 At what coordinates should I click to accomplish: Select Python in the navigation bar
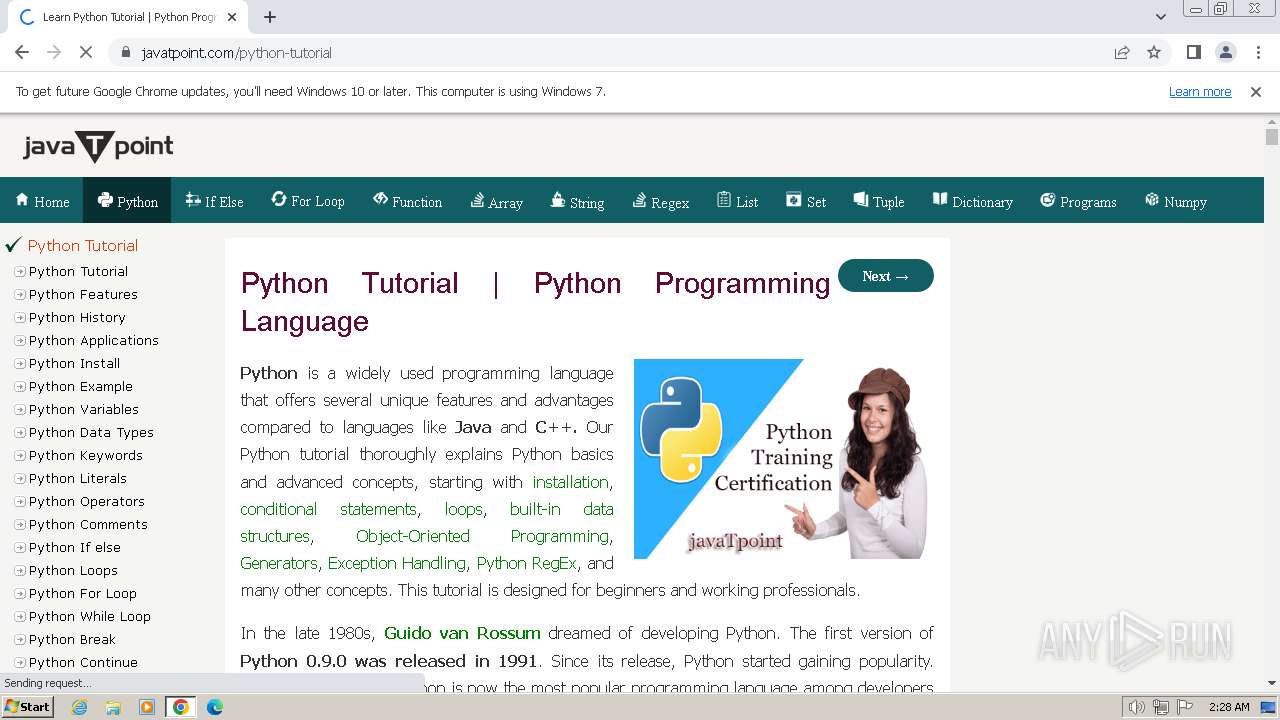(x=127, y=201)
